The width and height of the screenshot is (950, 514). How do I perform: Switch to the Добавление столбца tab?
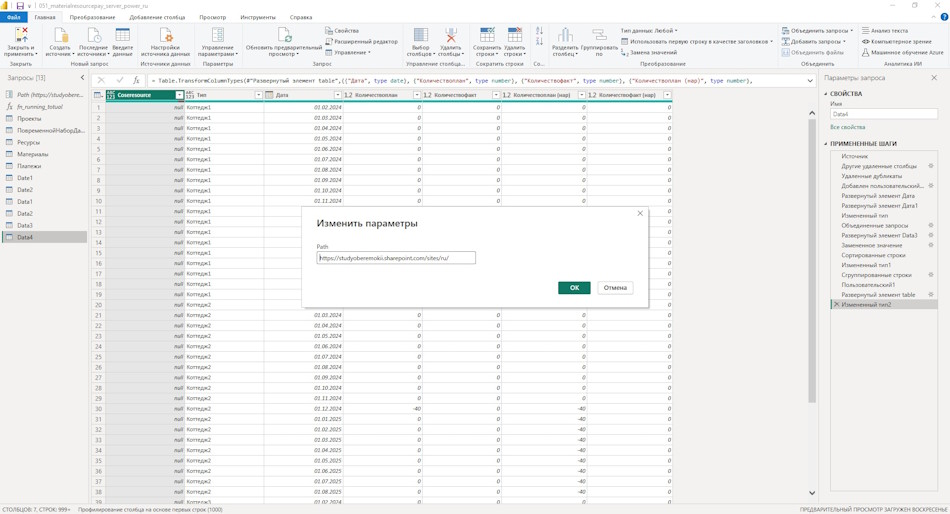(x=157, y=17)
